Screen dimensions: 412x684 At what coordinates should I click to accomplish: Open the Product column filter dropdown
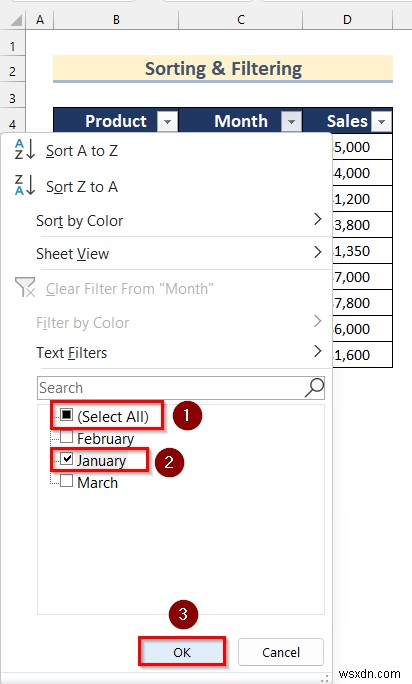167,121
